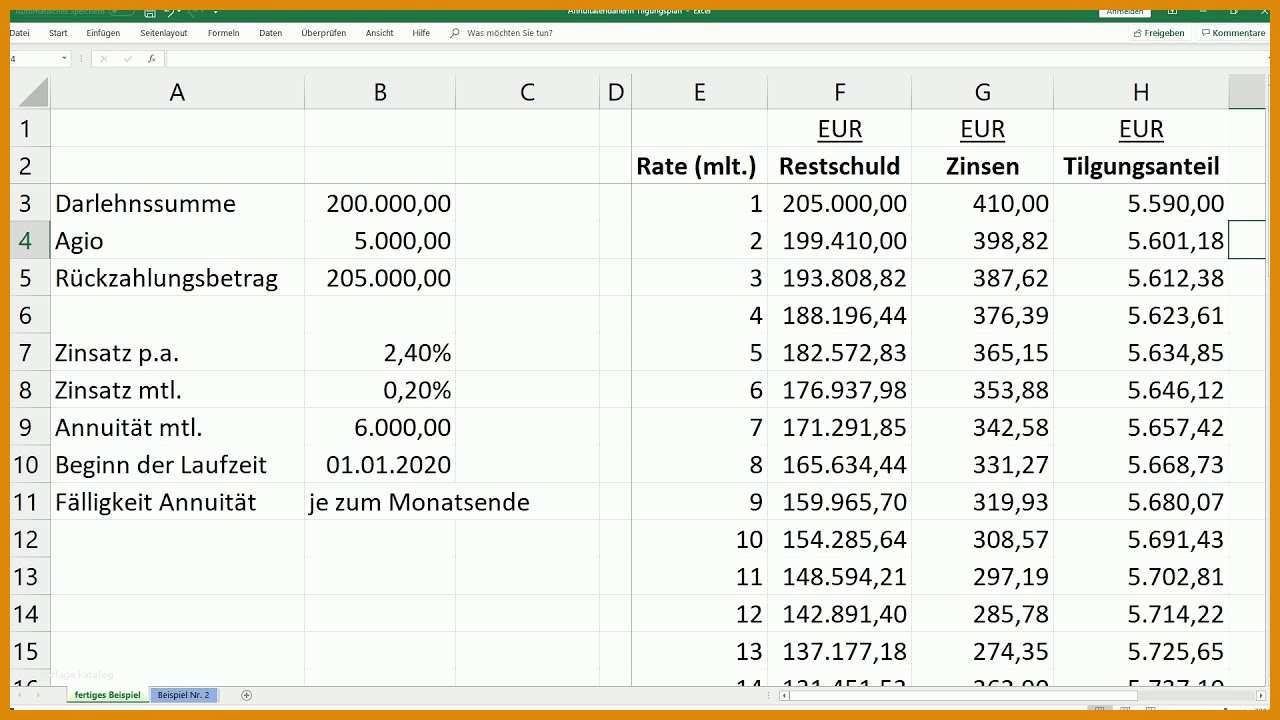Click the date cell 01.01.2020
1280x720 pixels.
tap(380, 464)
